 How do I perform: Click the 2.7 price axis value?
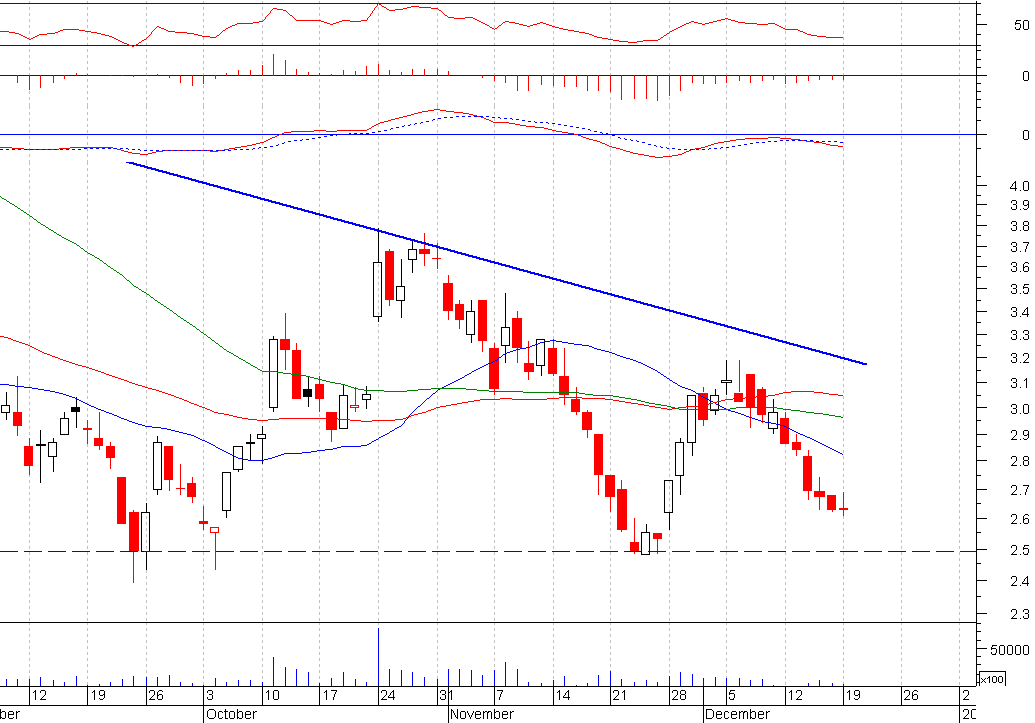[1020, 490]
